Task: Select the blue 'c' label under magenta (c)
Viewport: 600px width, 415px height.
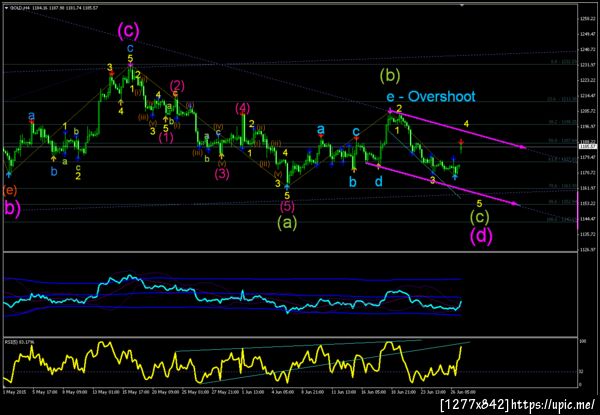Action: pyautogui.click(x=130, y=49)
